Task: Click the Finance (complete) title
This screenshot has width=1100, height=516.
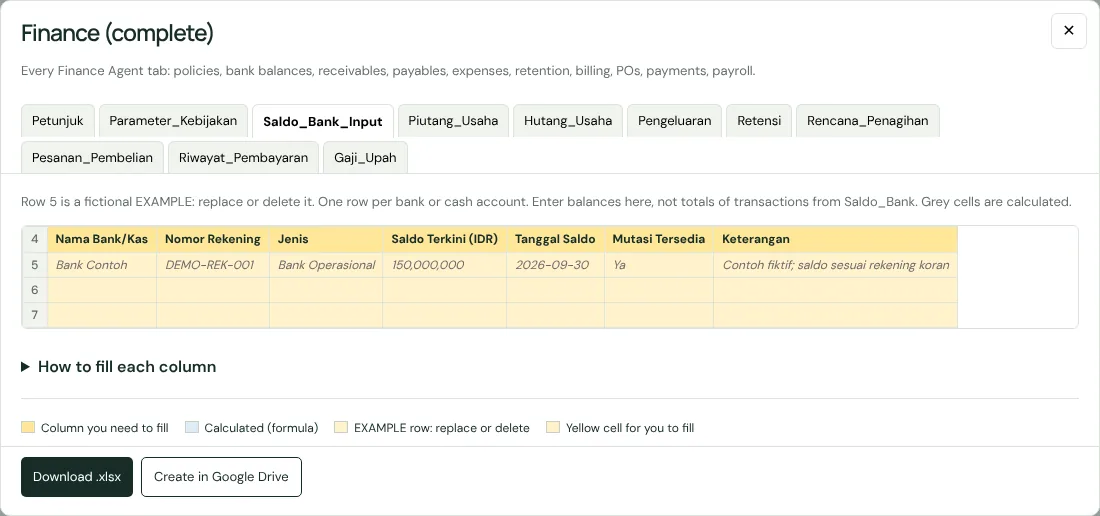Action: click(x=117, y=33)
